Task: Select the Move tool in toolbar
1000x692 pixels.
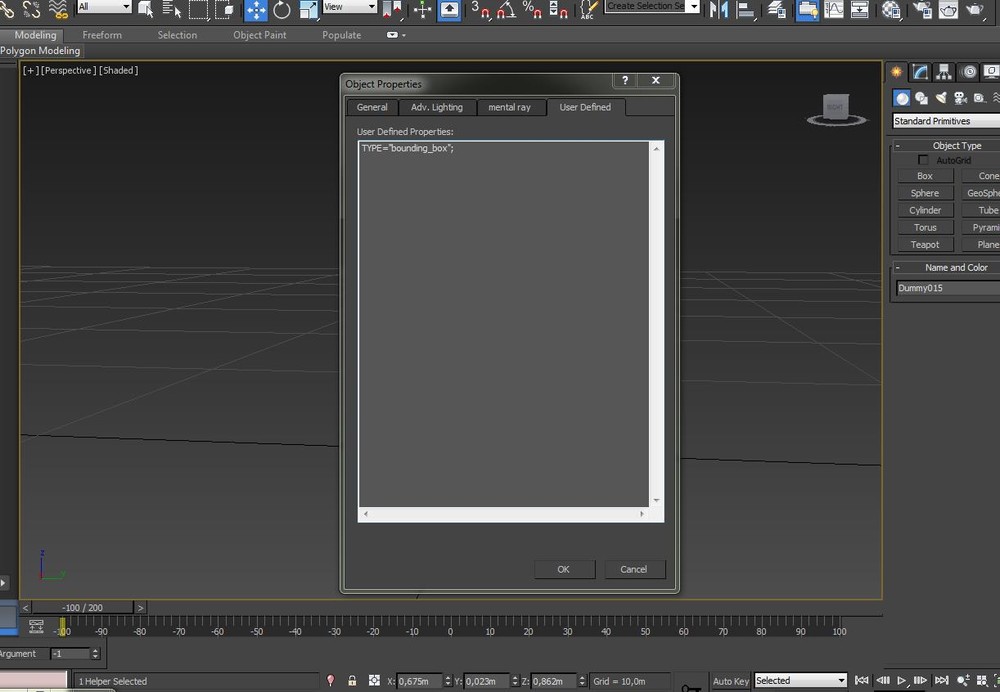Action: coord(256,10)
